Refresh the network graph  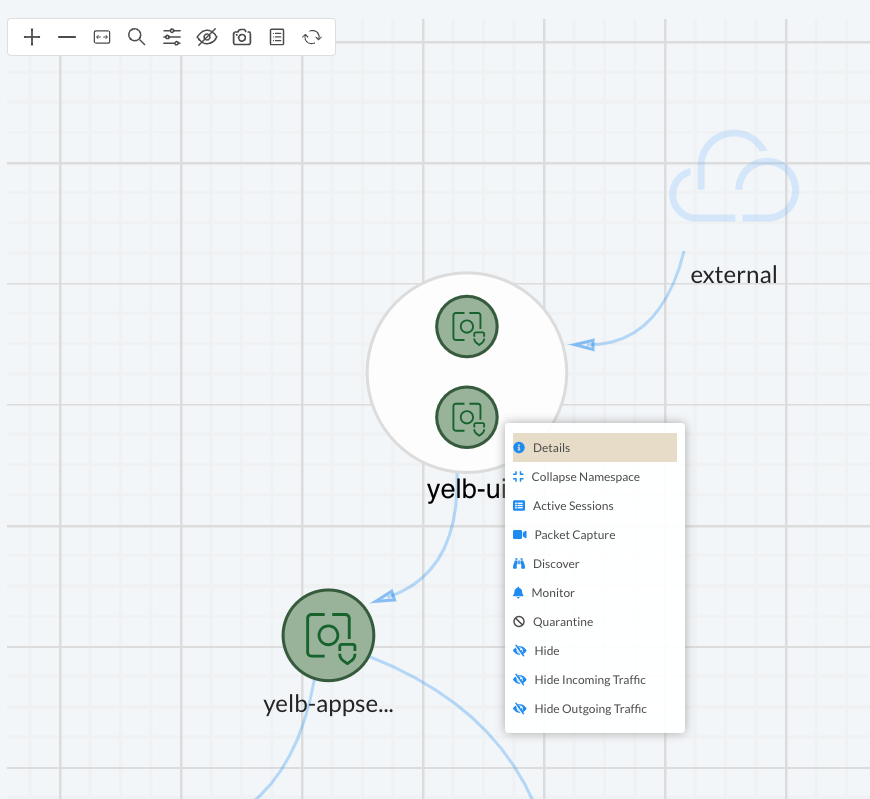tap(312, 37)
